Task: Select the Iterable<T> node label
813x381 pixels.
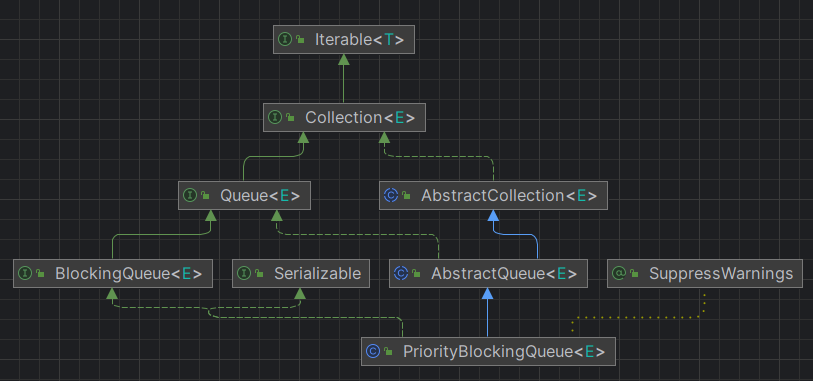Action: tap(359, 39)
